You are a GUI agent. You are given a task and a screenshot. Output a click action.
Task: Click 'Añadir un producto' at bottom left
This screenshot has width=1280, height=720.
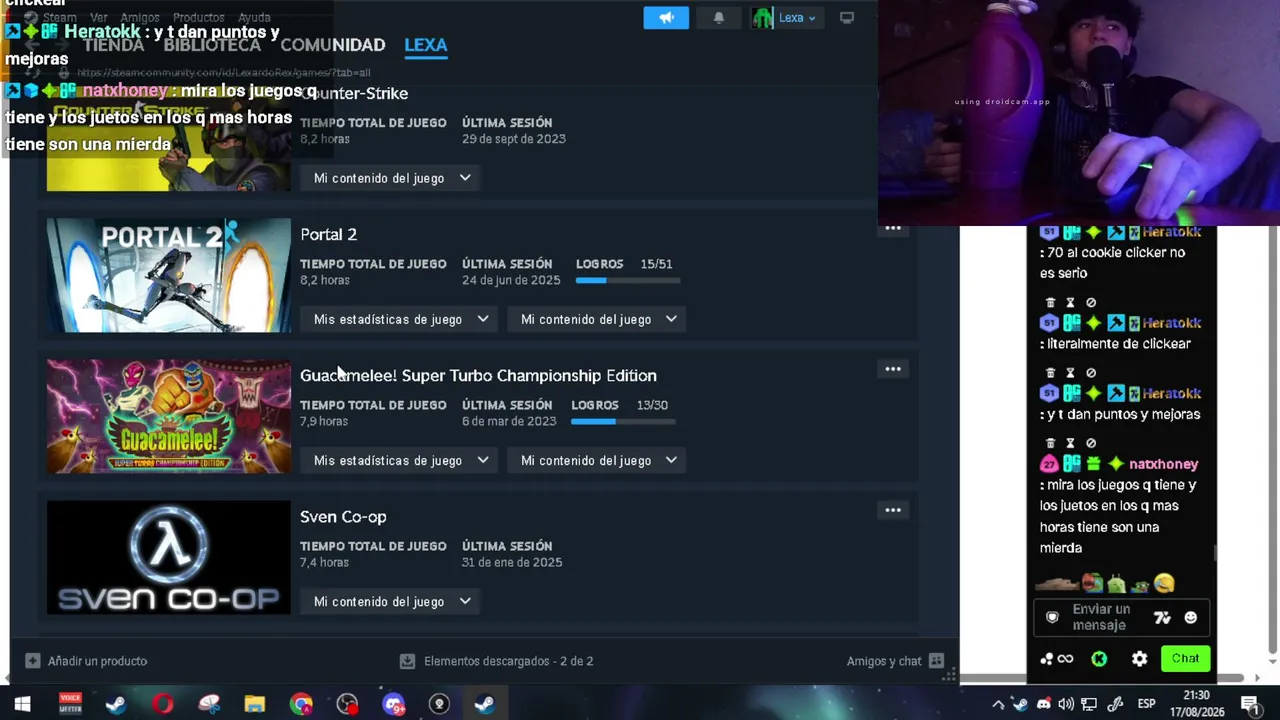tap(86, 661)
